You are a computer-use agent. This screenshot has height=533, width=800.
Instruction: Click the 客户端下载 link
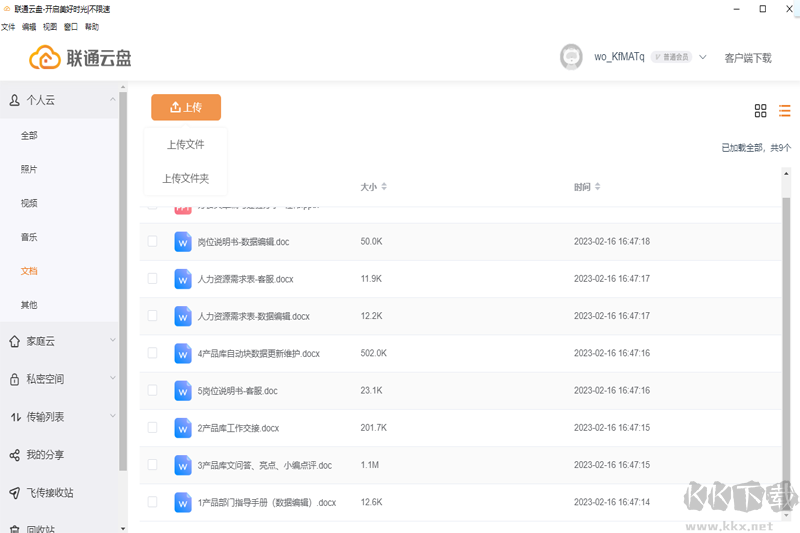tap(747, 58)
